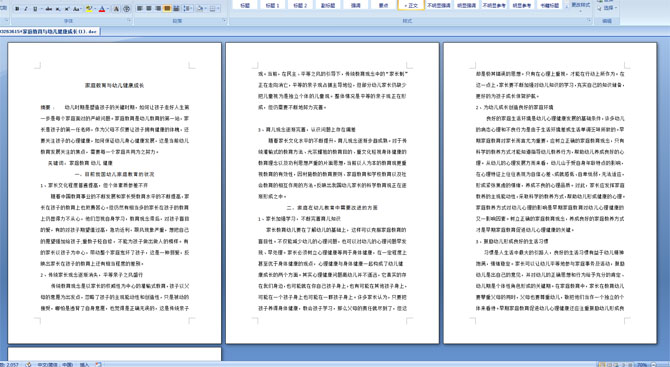Select the justify alignment button
The width and height of the screenshot is (670, 367).
coord(167,9)
